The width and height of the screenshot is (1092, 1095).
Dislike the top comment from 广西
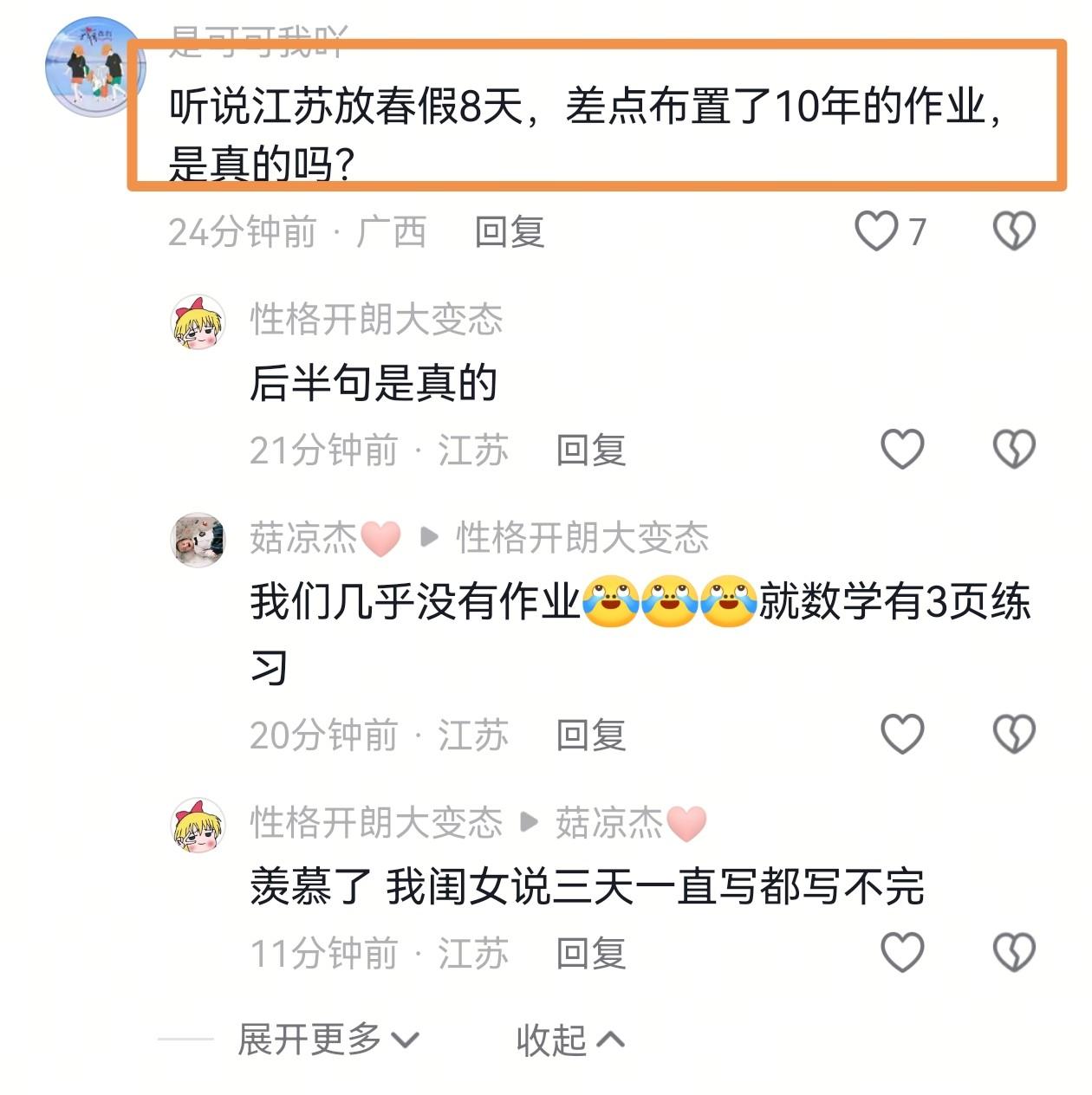(x=1013, y=231)
